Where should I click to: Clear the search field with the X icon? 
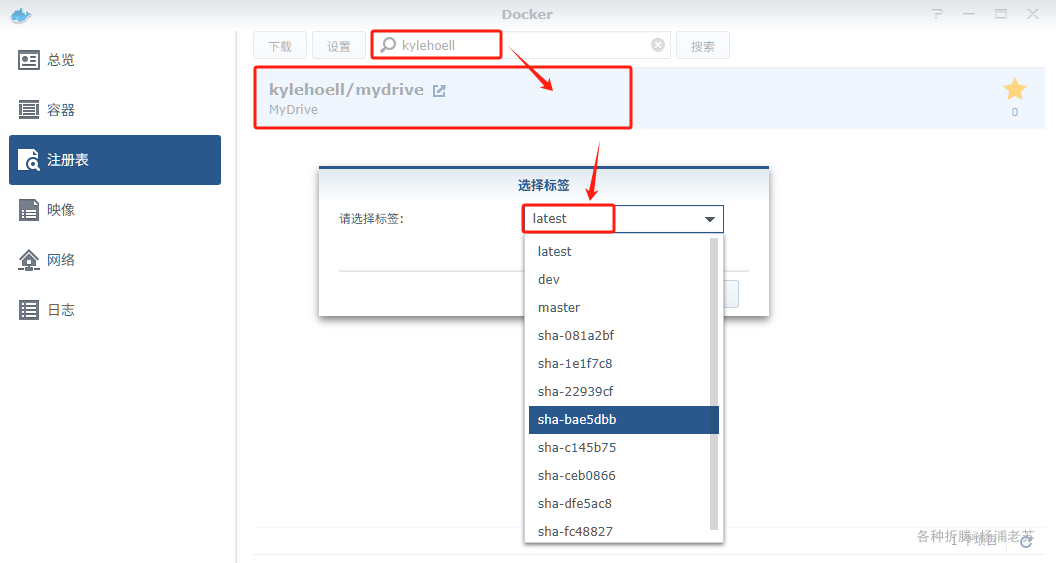[x=658, y=45]
